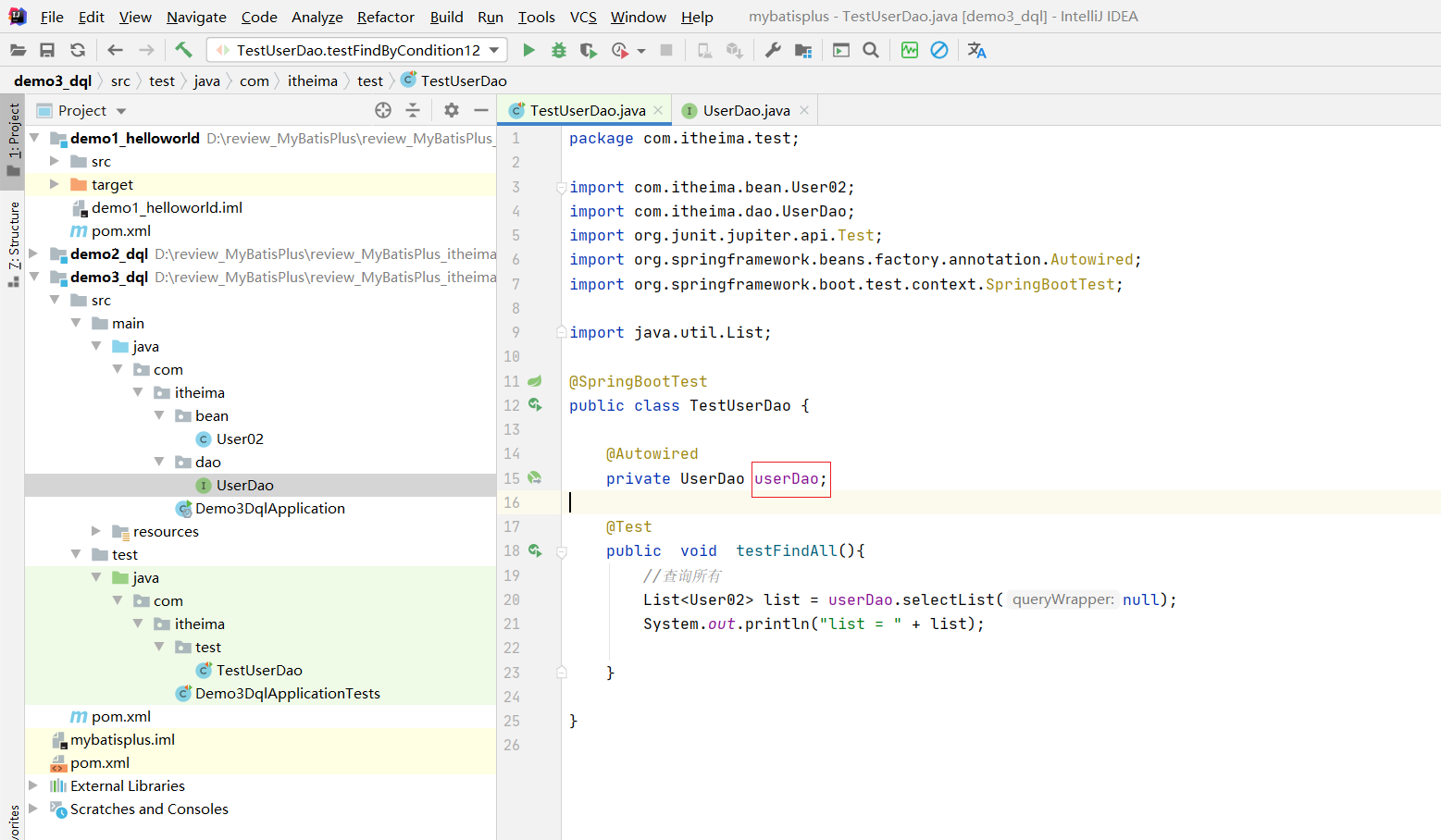The width and height of the screenshot is (1441, 840).
Task: Expand the resources folder
Action: coord(96,531)
